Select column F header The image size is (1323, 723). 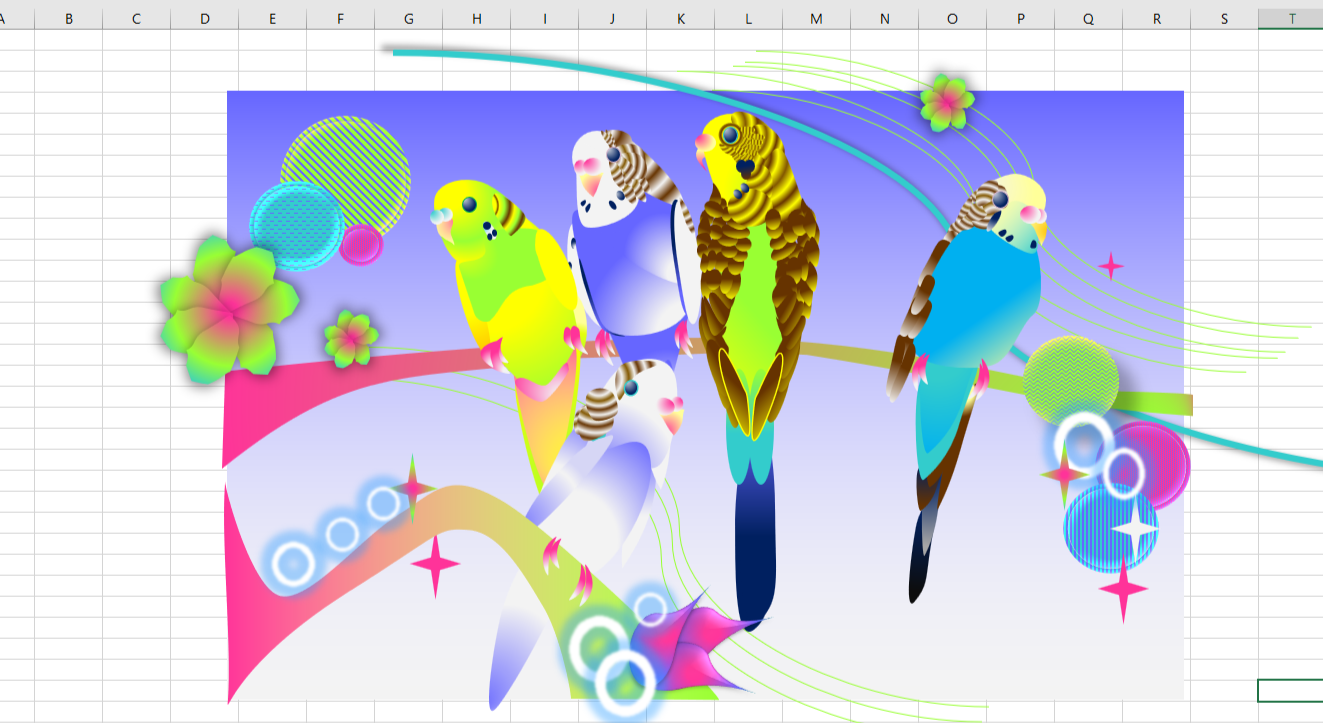pos(340,19)
